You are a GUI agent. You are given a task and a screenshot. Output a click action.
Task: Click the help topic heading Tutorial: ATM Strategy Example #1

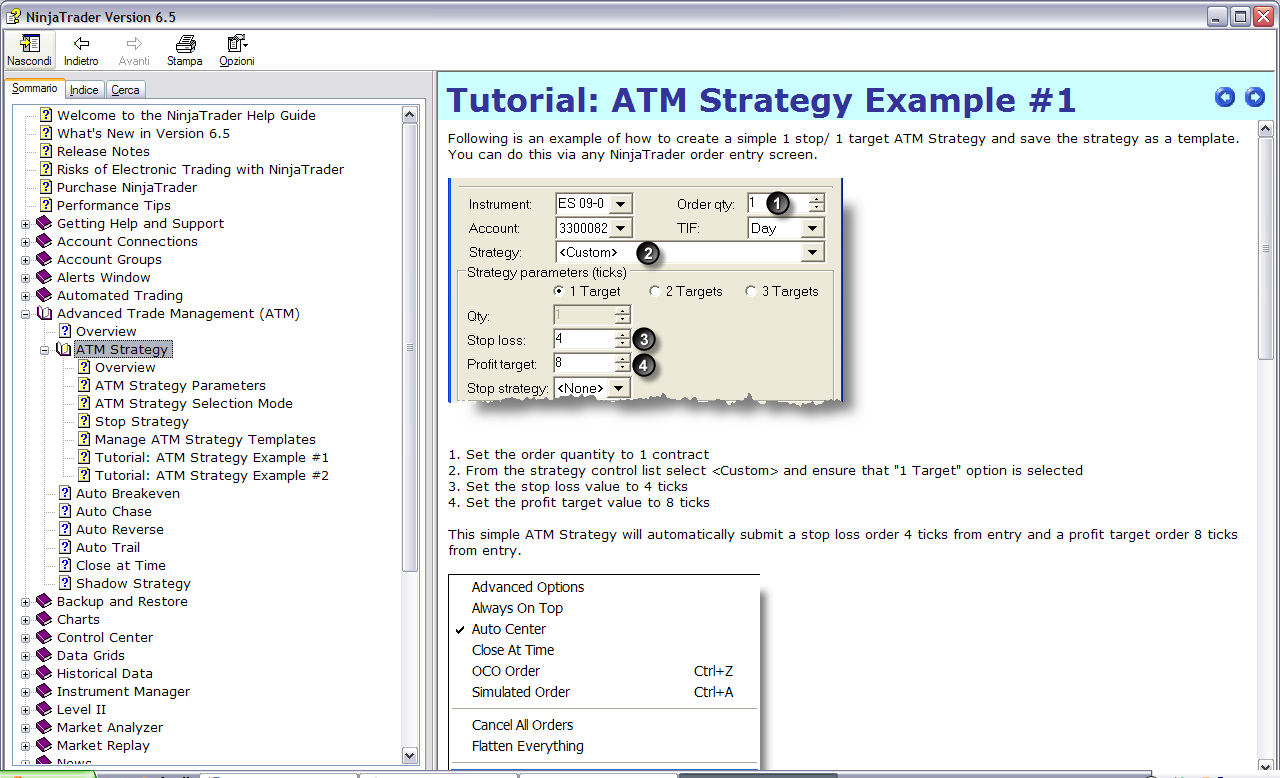[x=761, y=100]
